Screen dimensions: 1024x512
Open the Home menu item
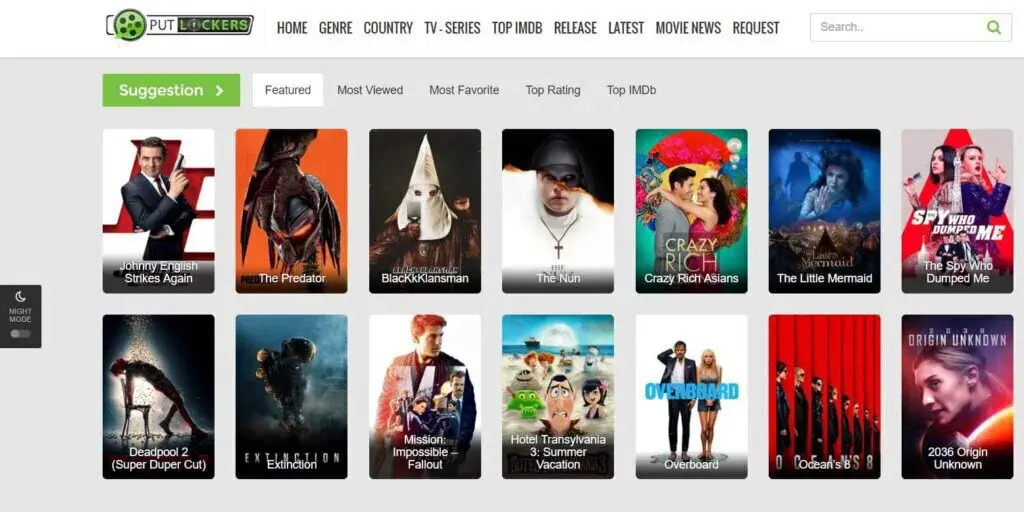[292, 28]
